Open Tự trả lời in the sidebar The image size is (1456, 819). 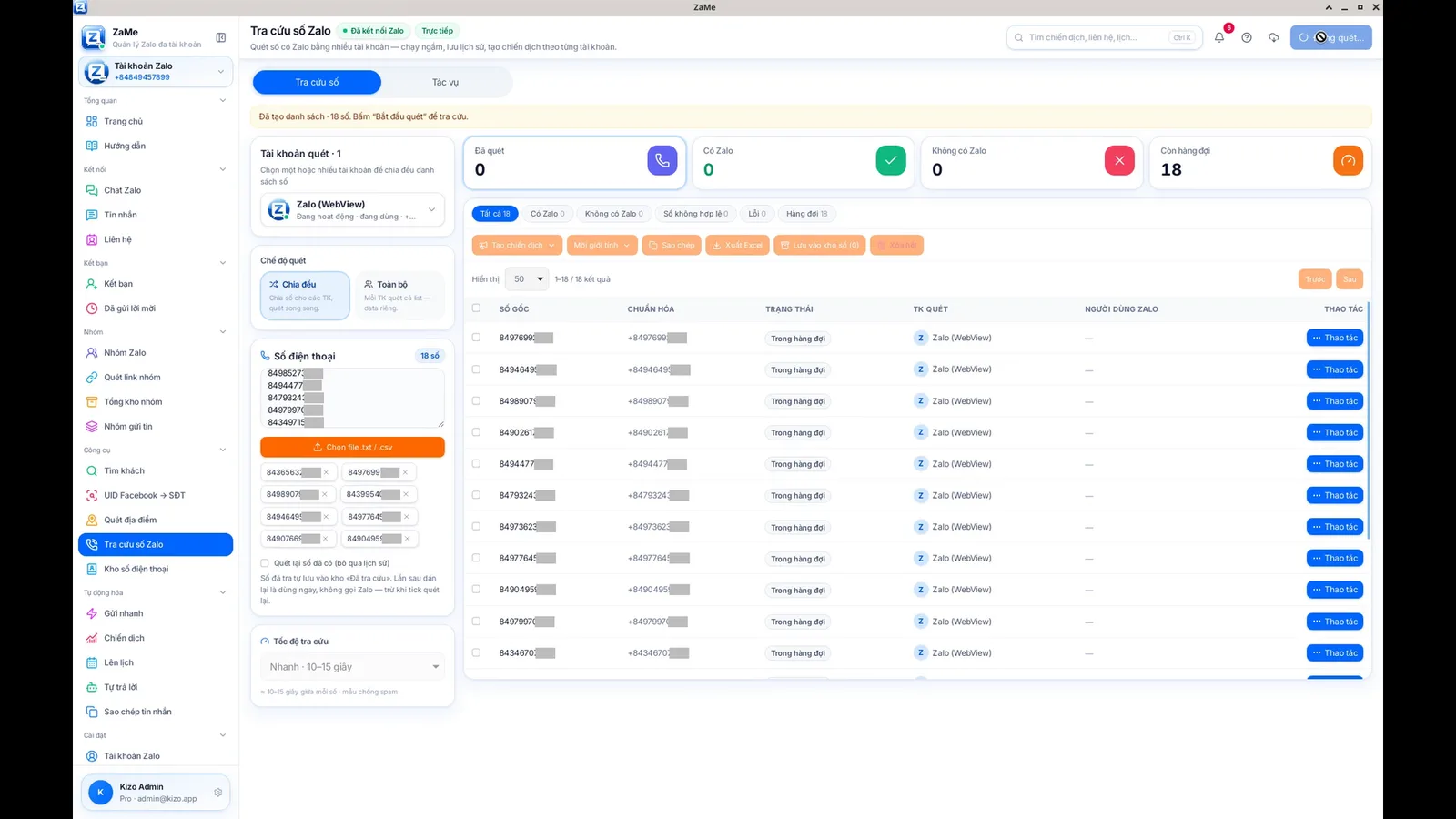(x=156, y=687)
